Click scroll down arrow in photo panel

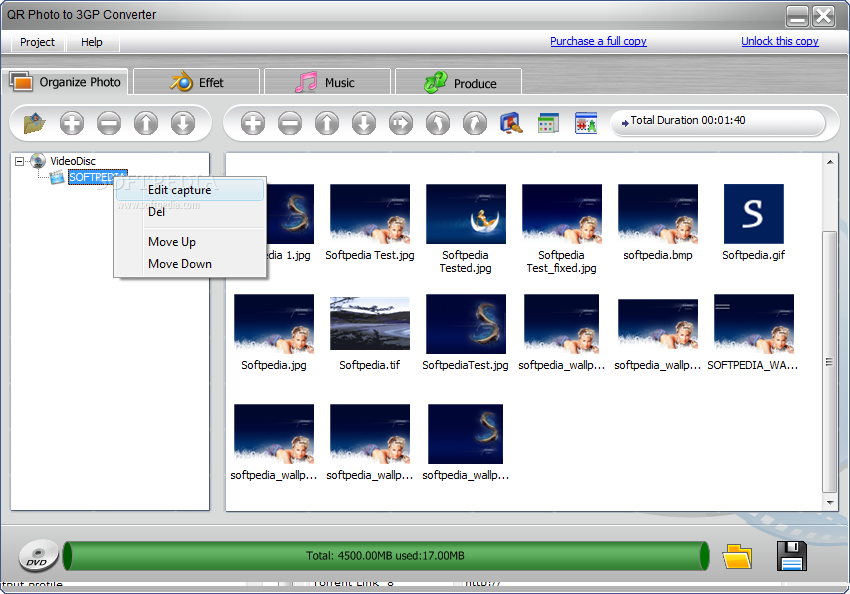tap(830, 503)
